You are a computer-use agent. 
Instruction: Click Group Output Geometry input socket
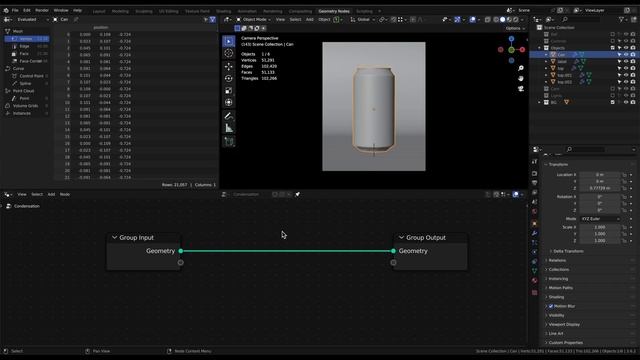pyautogui.click(x=393, y=251)
